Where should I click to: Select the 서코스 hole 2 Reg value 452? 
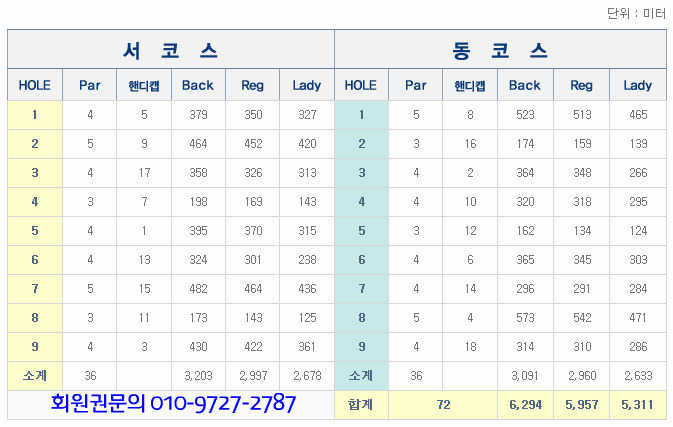pyautogui.click(x=253, y=144)
